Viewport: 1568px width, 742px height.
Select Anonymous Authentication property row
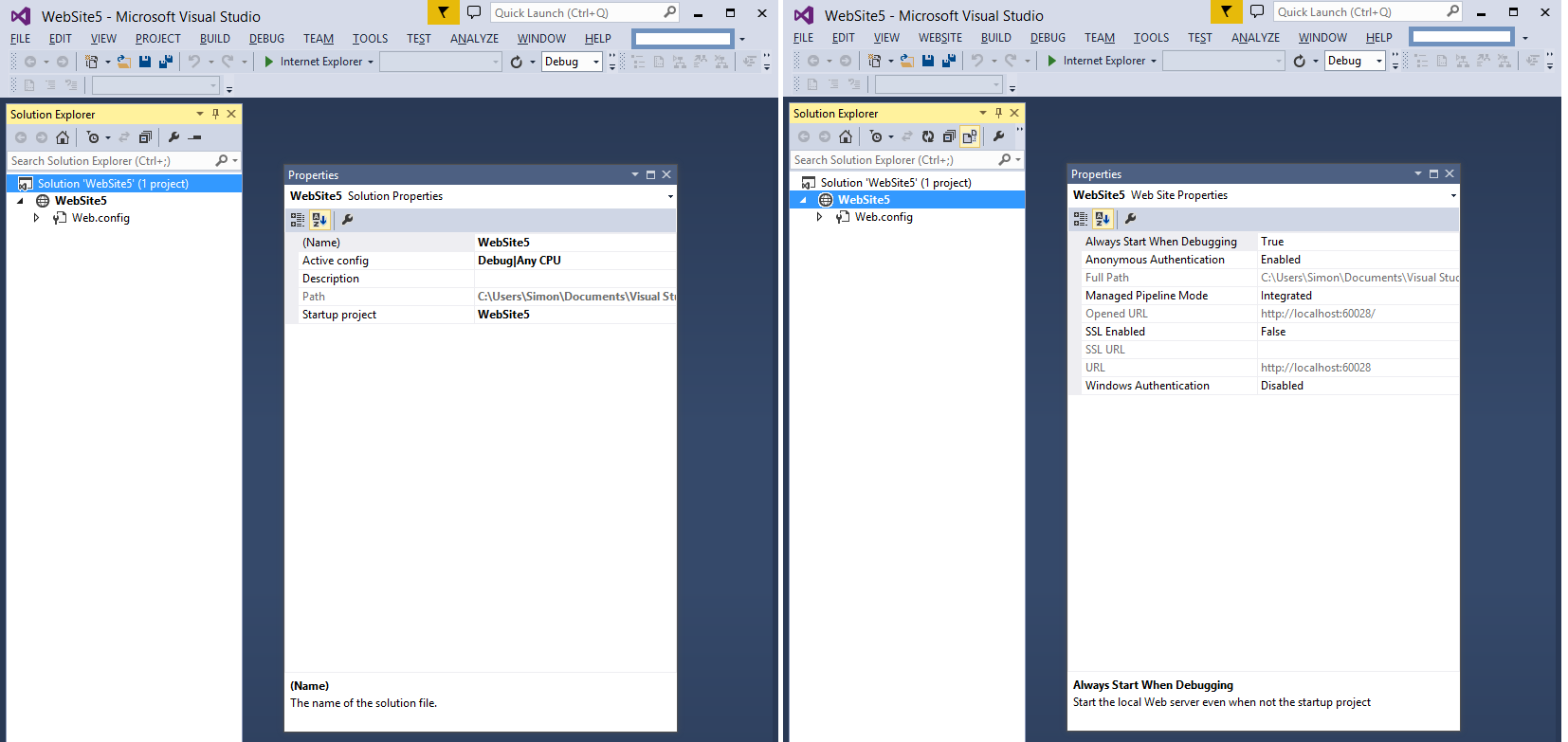(1264, 260)
